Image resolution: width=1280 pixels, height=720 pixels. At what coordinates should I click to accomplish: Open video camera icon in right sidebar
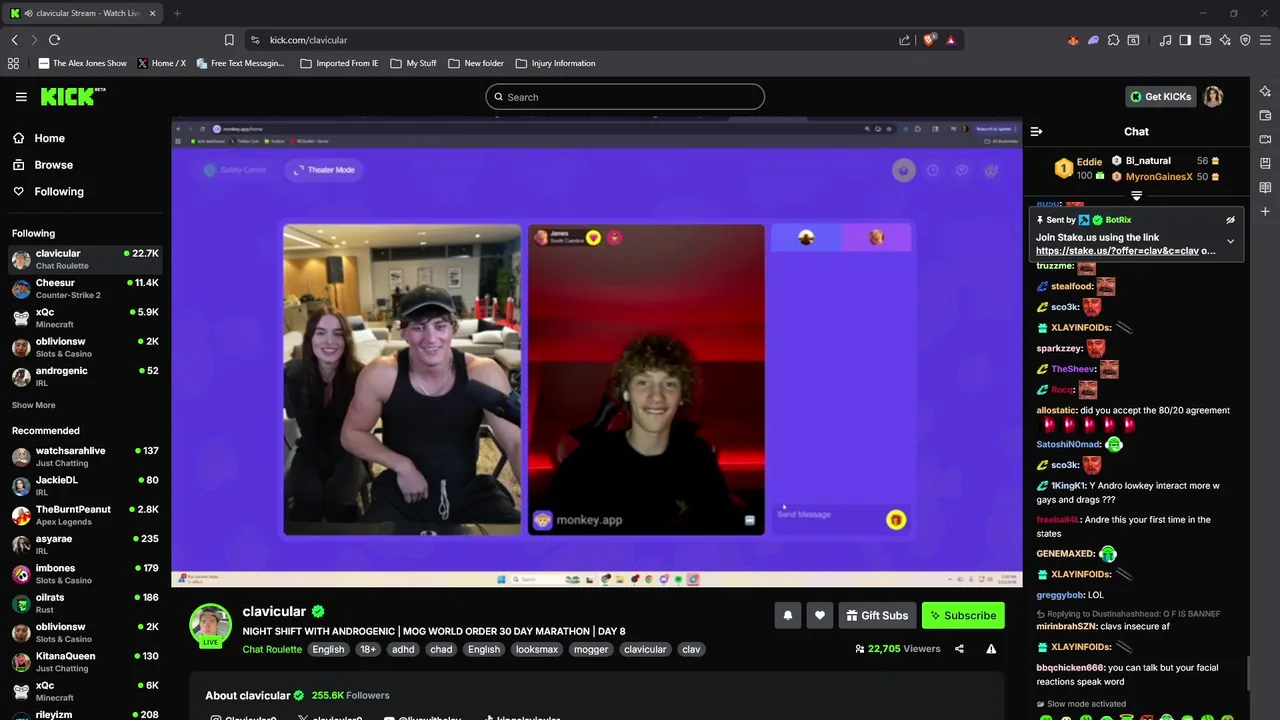(x=1265, y=139)
